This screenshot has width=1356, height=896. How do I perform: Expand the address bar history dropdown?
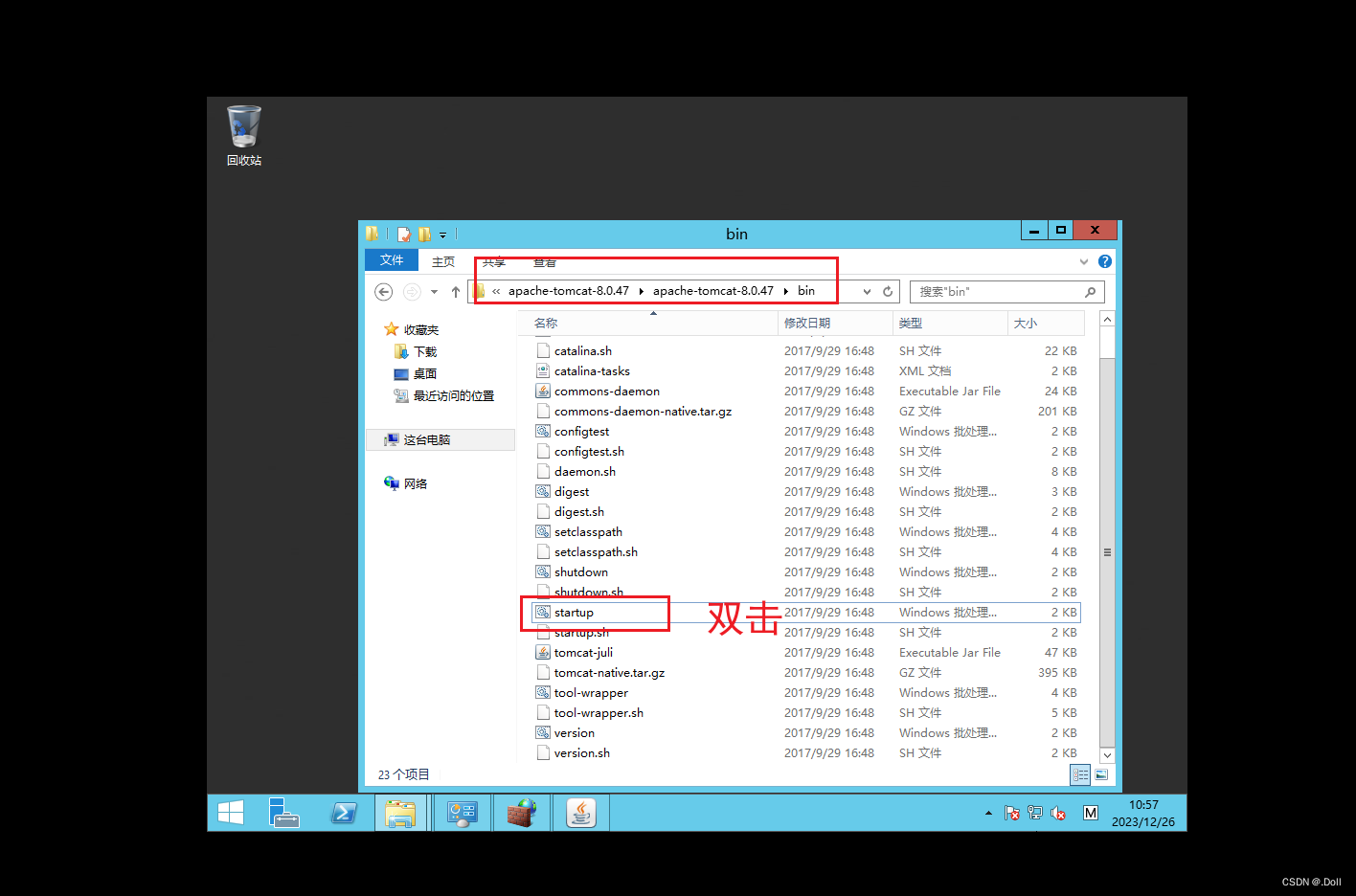click(867, 292)
